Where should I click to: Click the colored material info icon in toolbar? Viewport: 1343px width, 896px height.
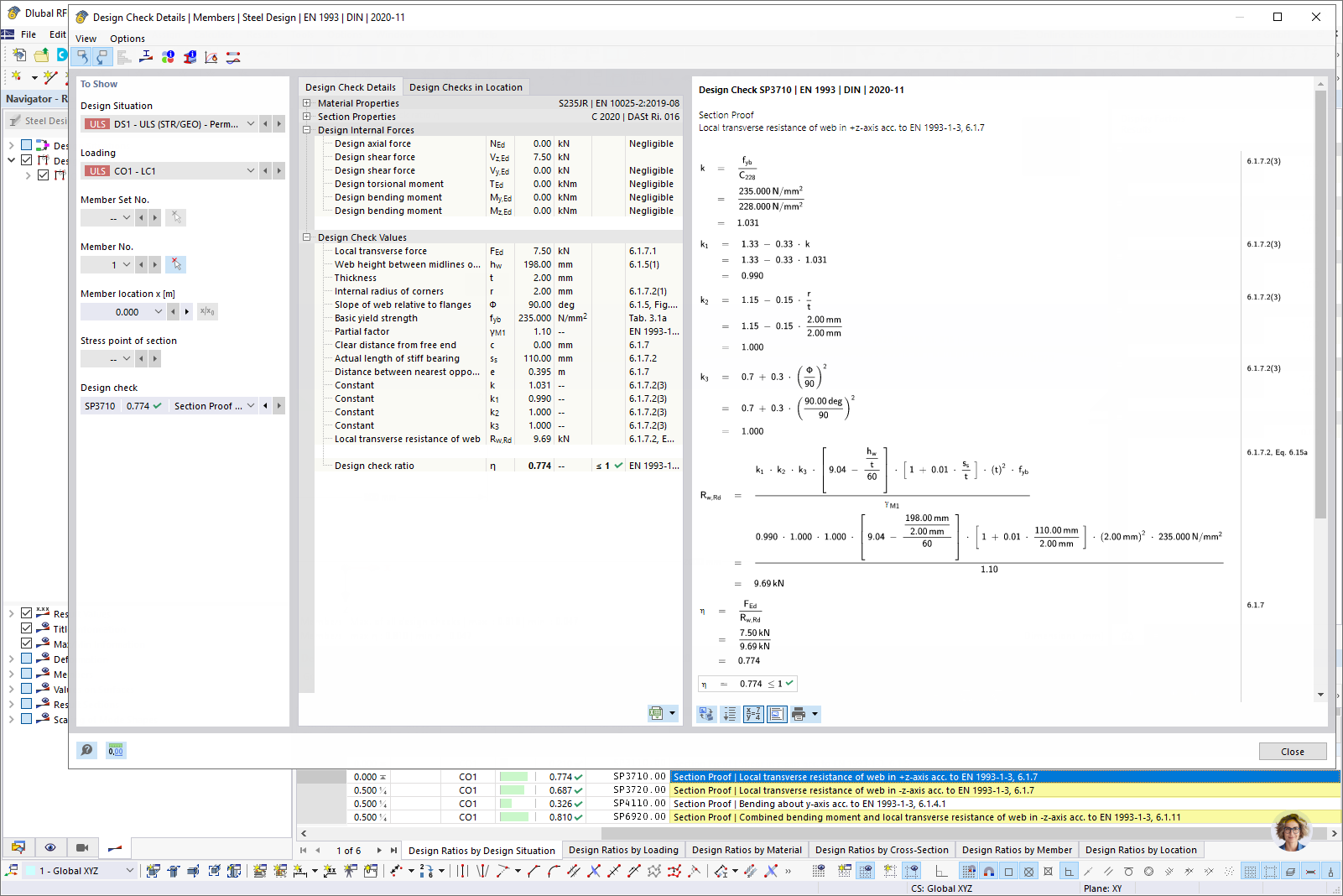click(x=168, y=56)
